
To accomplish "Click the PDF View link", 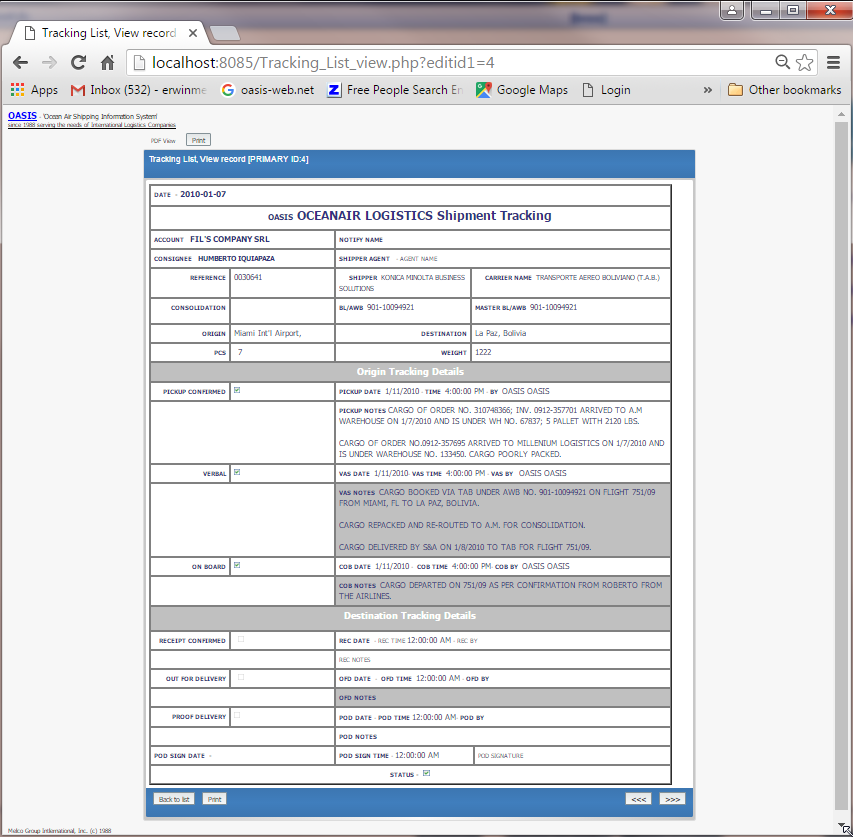I will [163, 141].
